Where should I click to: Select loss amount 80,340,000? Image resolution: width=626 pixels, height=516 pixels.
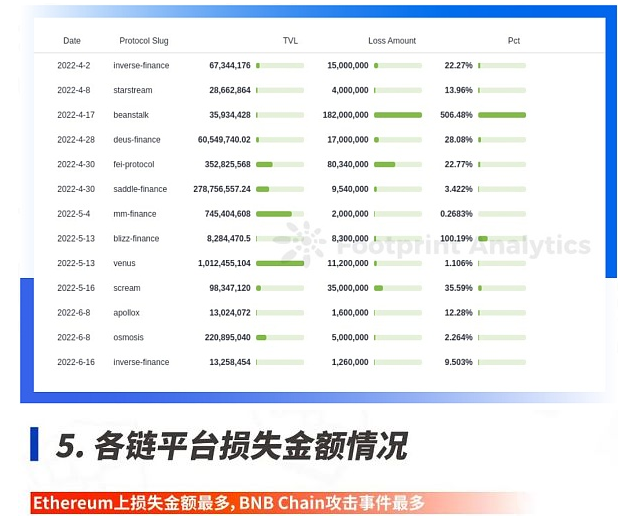point(348,165)
